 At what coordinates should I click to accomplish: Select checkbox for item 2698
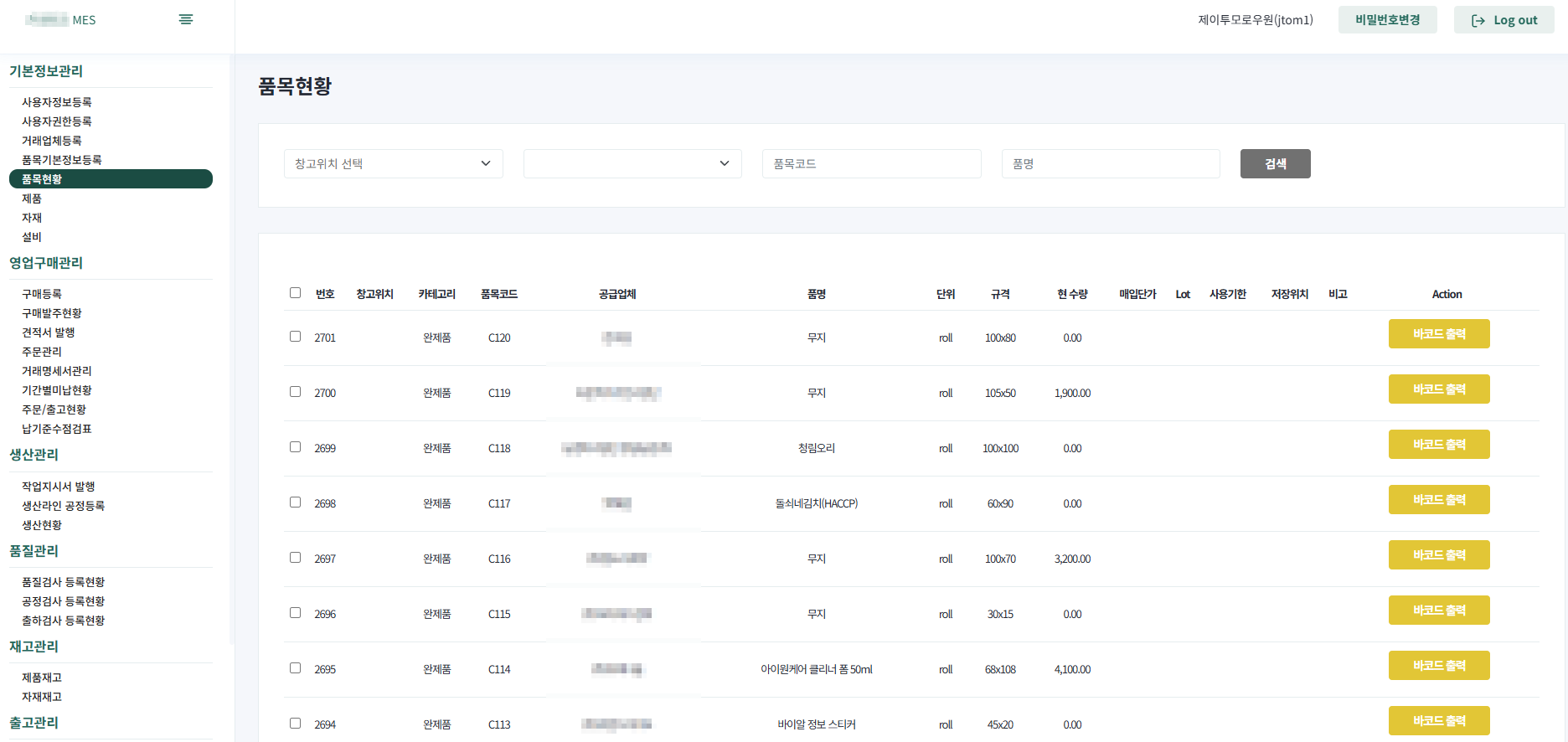(x=295, y=502)
